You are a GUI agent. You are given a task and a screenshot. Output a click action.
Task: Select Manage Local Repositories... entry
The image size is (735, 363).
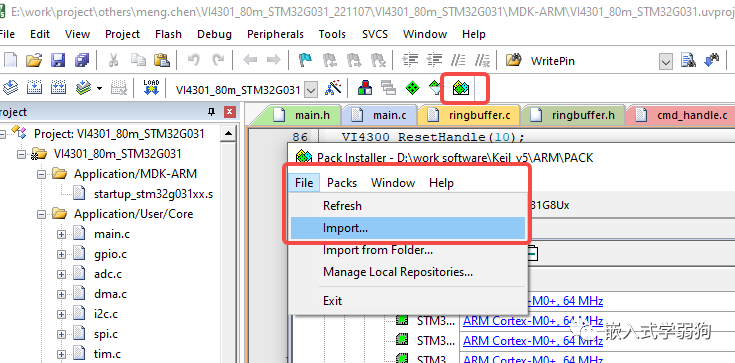[408, 272]
